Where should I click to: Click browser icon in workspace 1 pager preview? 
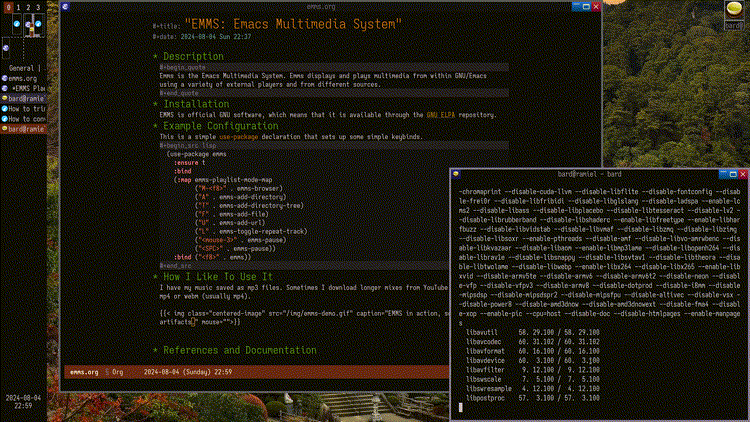point(17,24)
